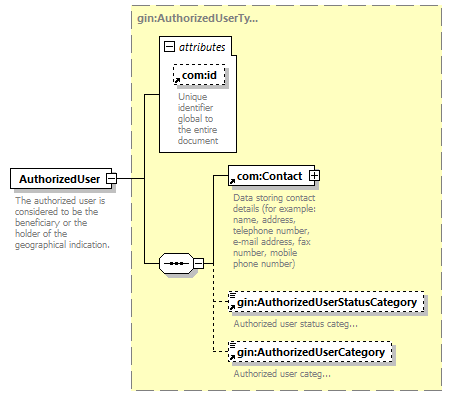Click the attributes heading text
This screenshot has height=396, width=452.
(202, 47)
